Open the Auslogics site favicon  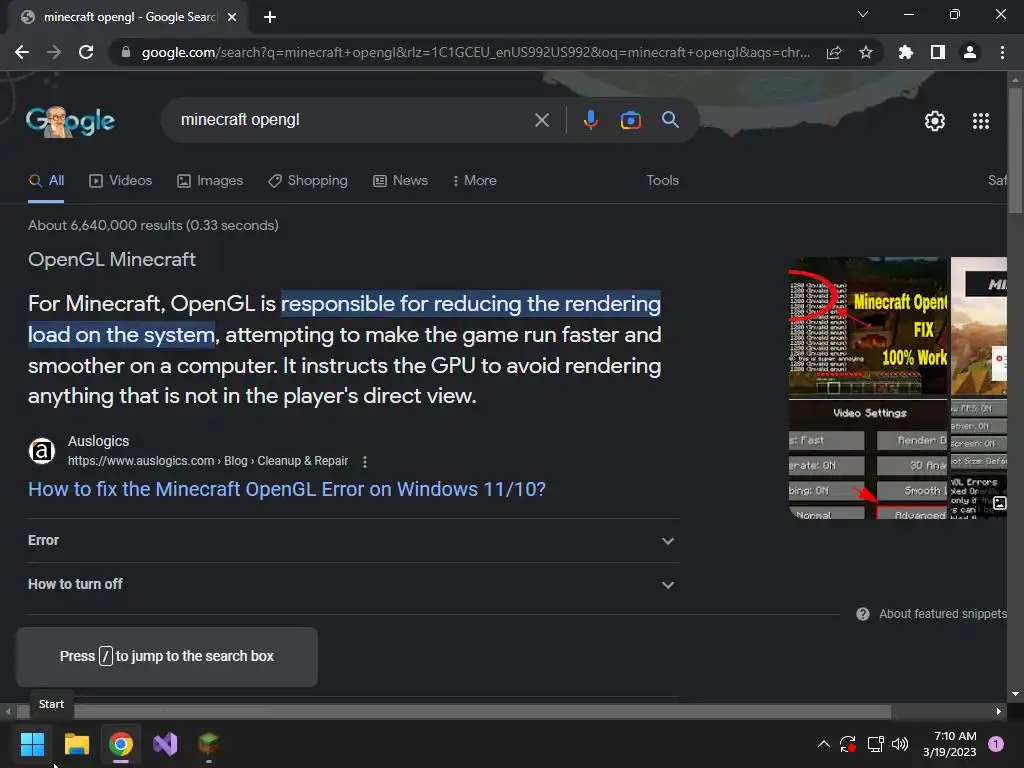[x=42, y=451]
